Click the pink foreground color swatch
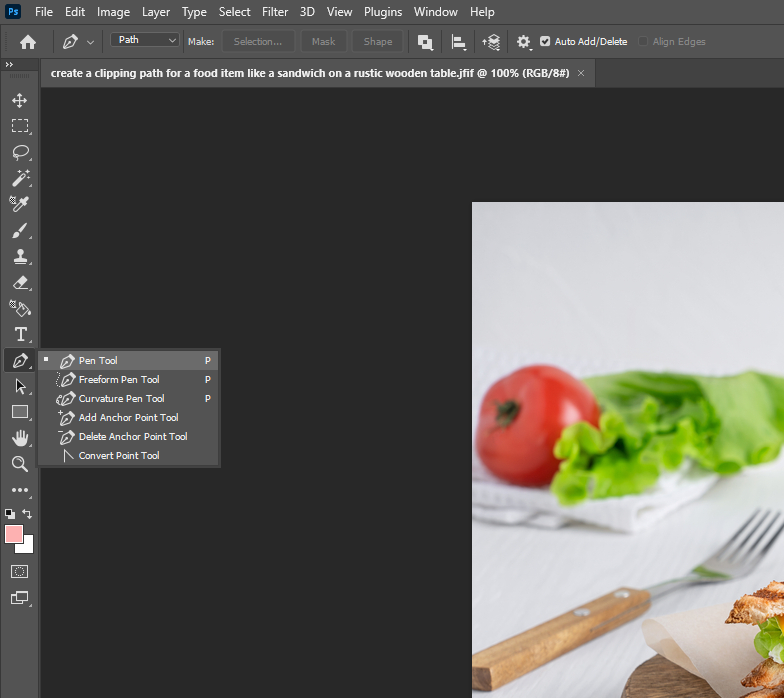Screen dimensions: 784x698 coord(13,534)
